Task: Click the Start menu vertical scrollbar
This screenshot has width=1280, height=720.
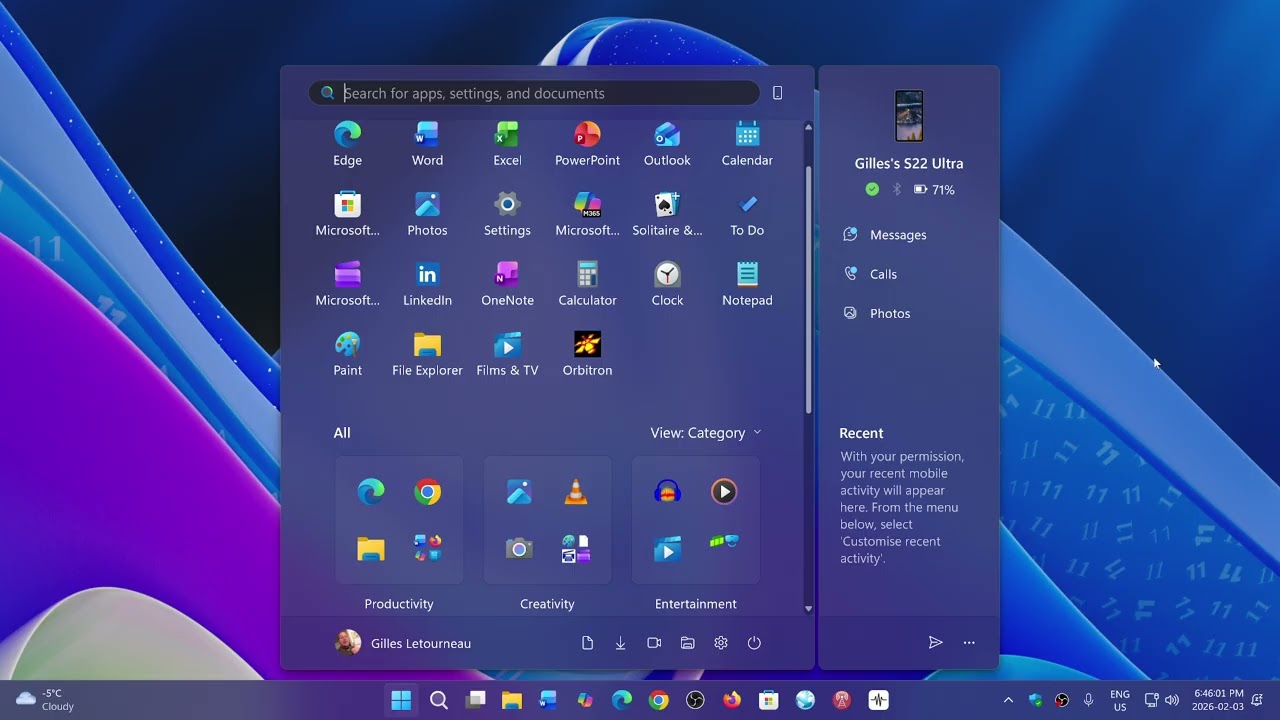Action: tap(808, 290)
